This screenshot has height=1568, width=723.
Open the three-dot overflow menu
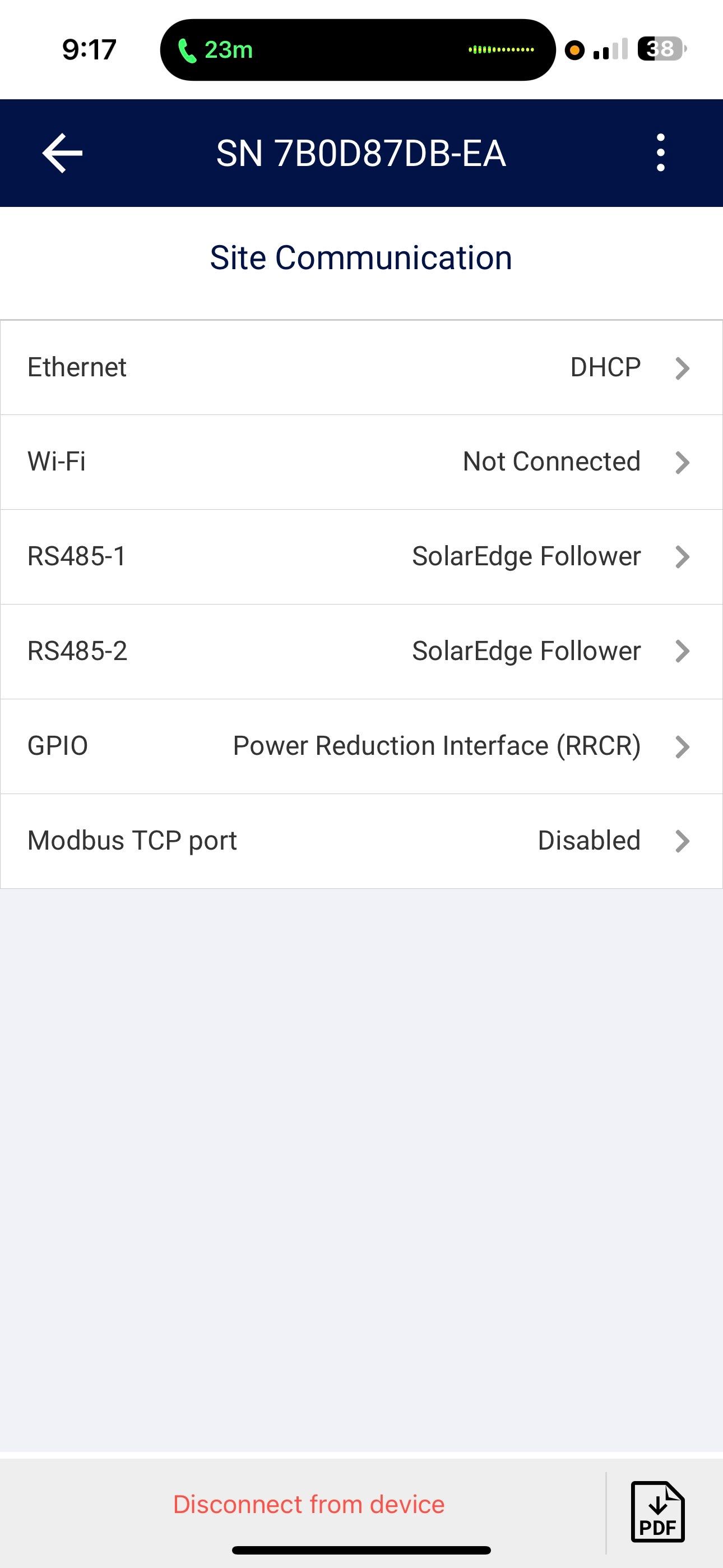pos(660,153)
